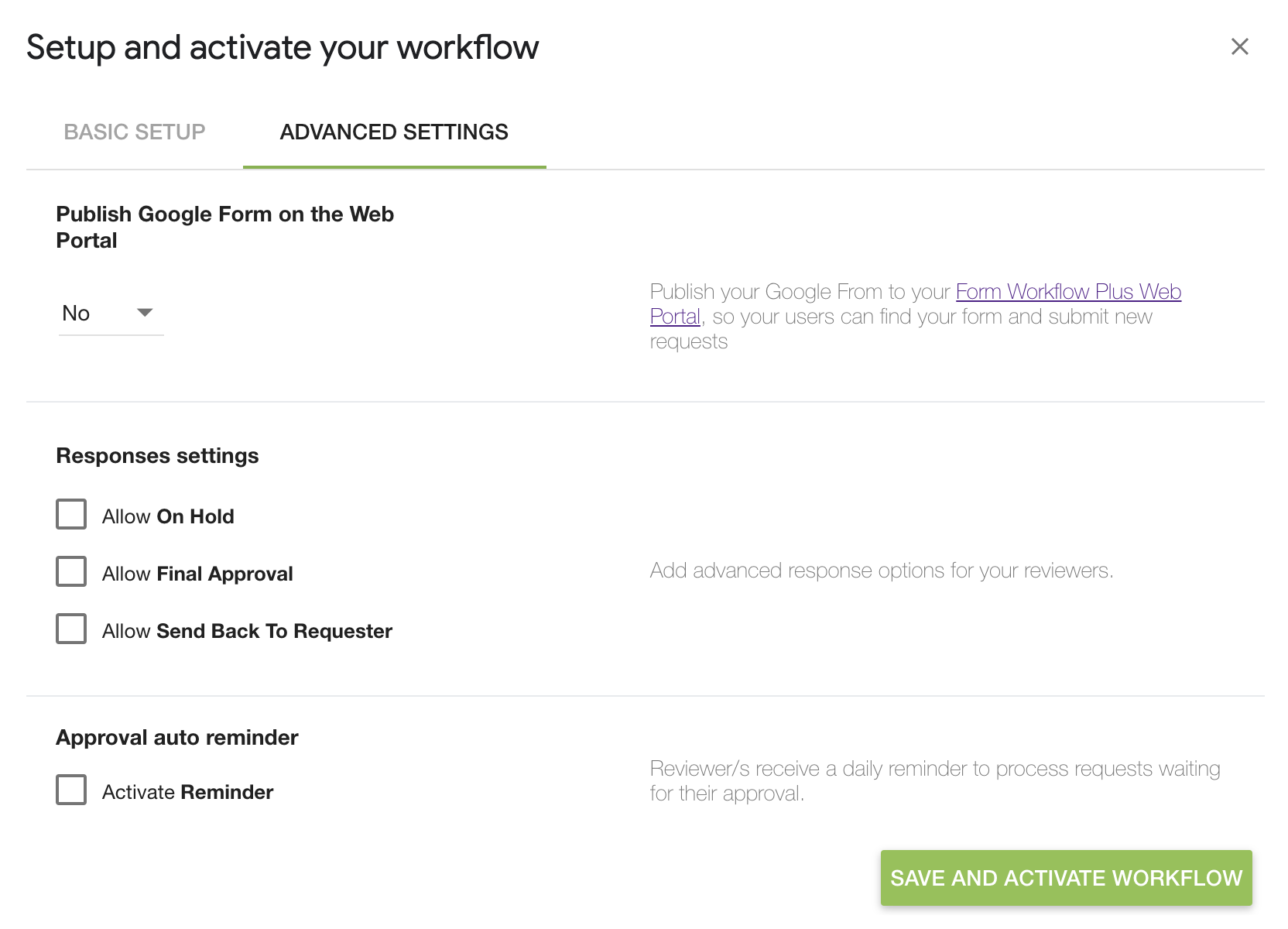Image resolution: width=1288 pixels, height=929 pixels.
Task: Check Allow Final Approval option
Action: (x=70, y=572)
